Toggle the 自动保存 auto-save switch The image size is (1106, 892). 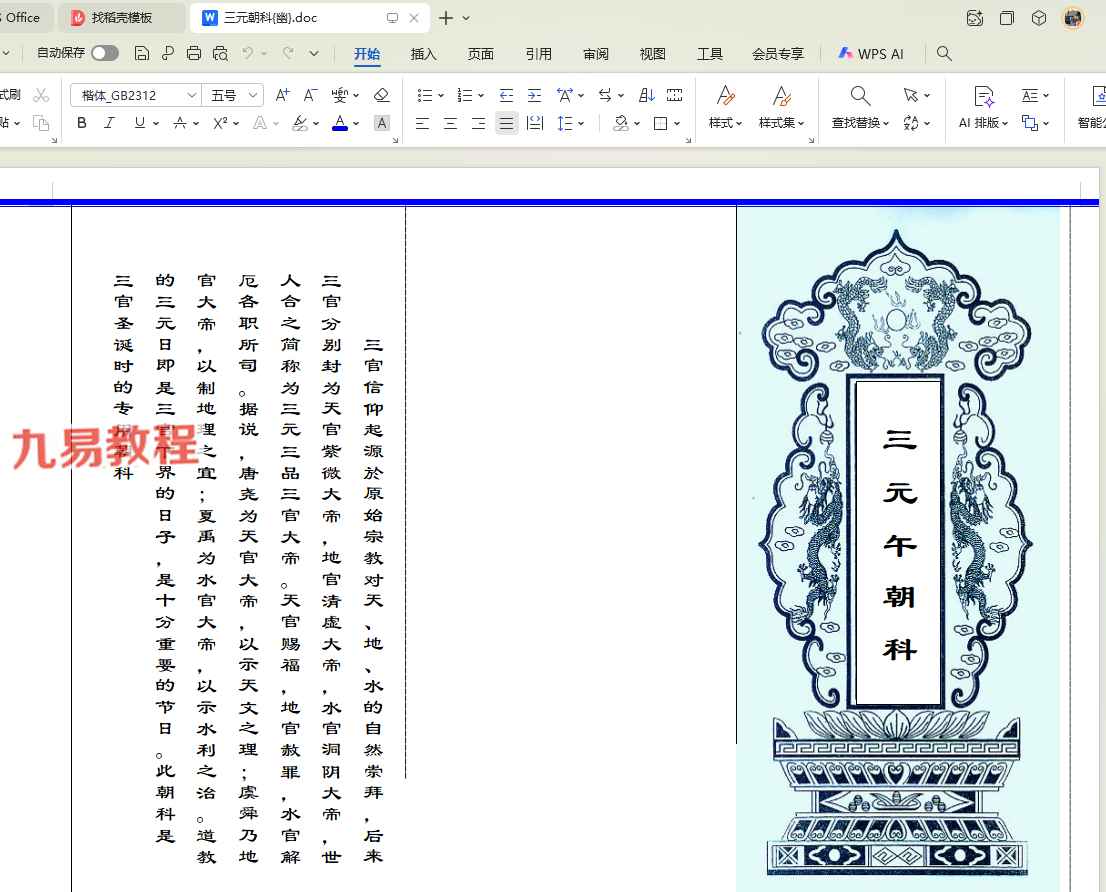click(104, 53)
